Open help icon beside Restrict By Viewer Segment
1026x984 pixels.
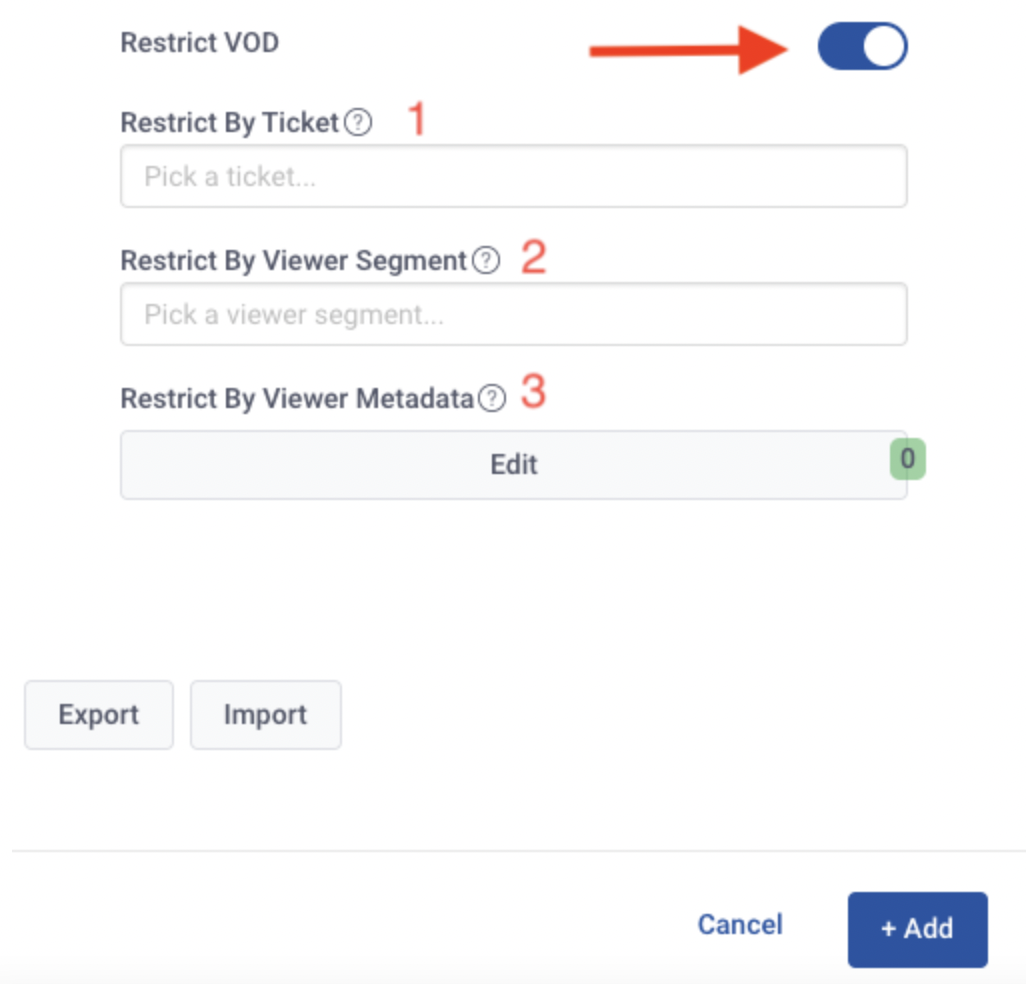point(486,260)
